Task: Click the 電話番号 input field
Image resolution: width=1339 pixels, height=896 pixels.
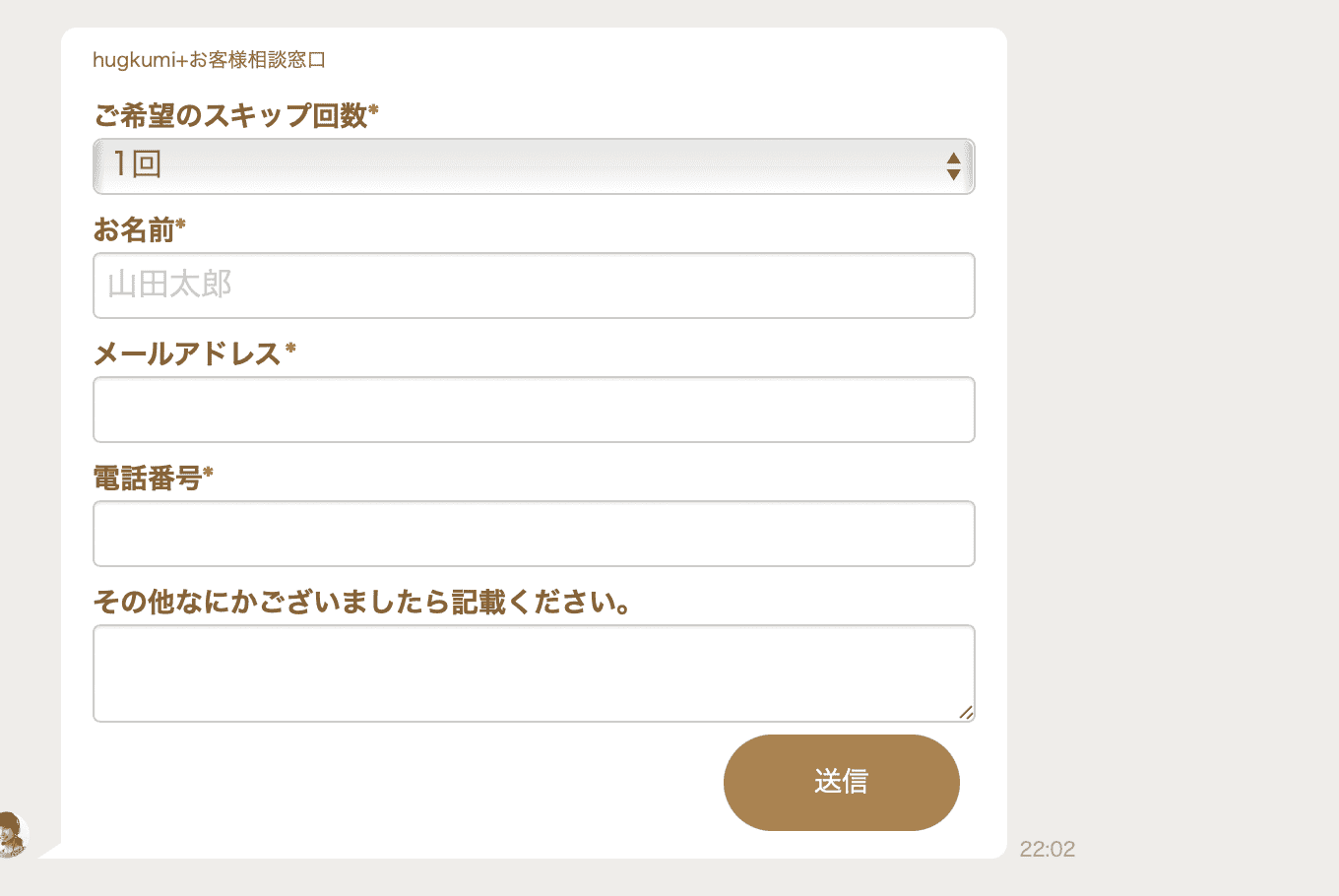Action: 534,534
